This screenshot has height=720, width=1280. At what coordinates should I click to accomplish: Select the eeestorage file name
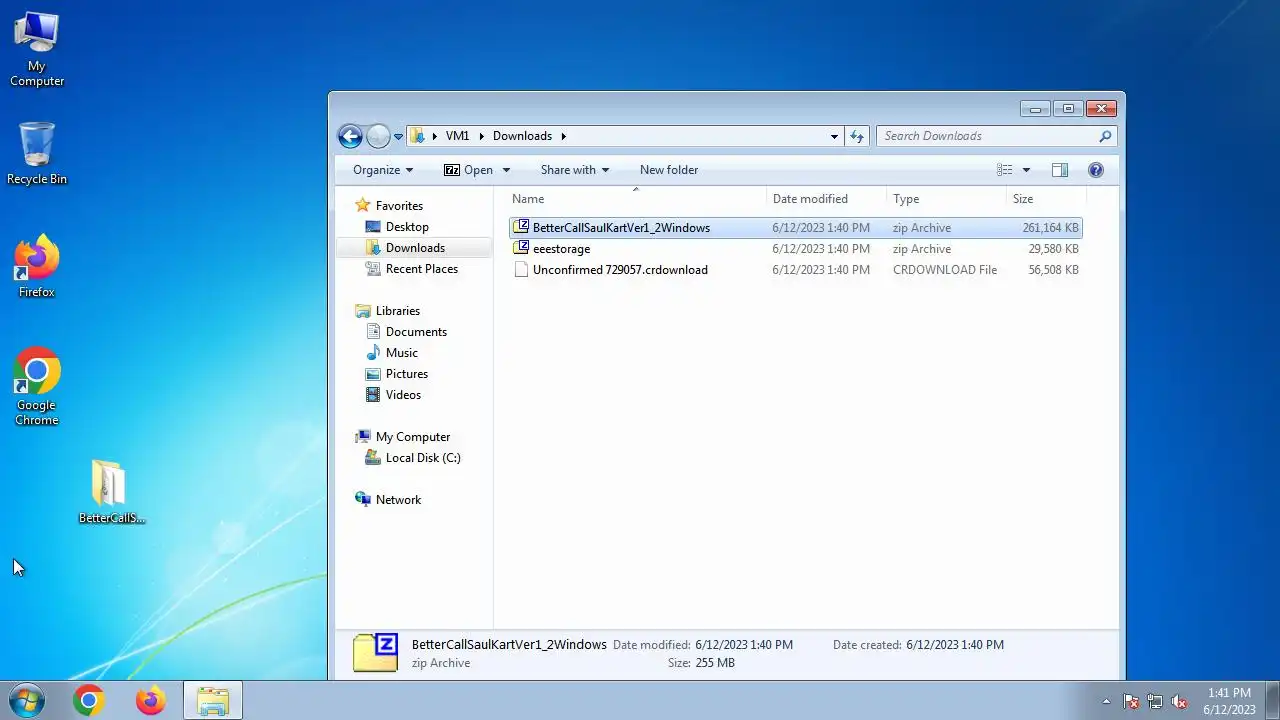click(x=561, y=248)
